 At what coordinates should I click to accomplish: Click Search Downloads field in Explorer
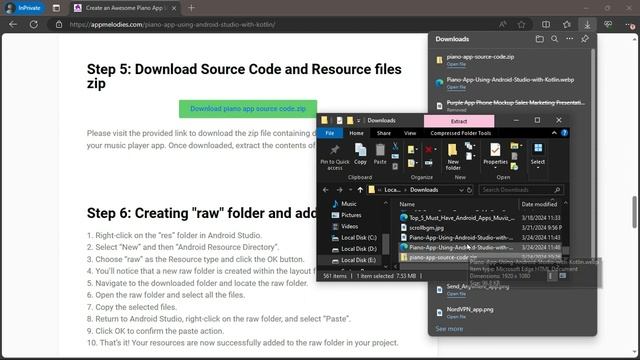[522, 190]
